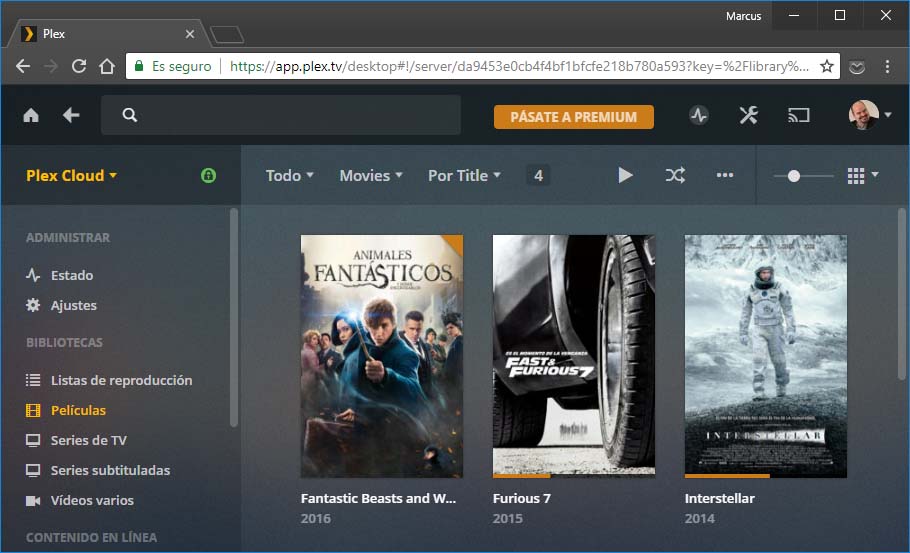Click the Fantastic Beasts title link
Screen dimensions: 910x553
pos(378,498)
